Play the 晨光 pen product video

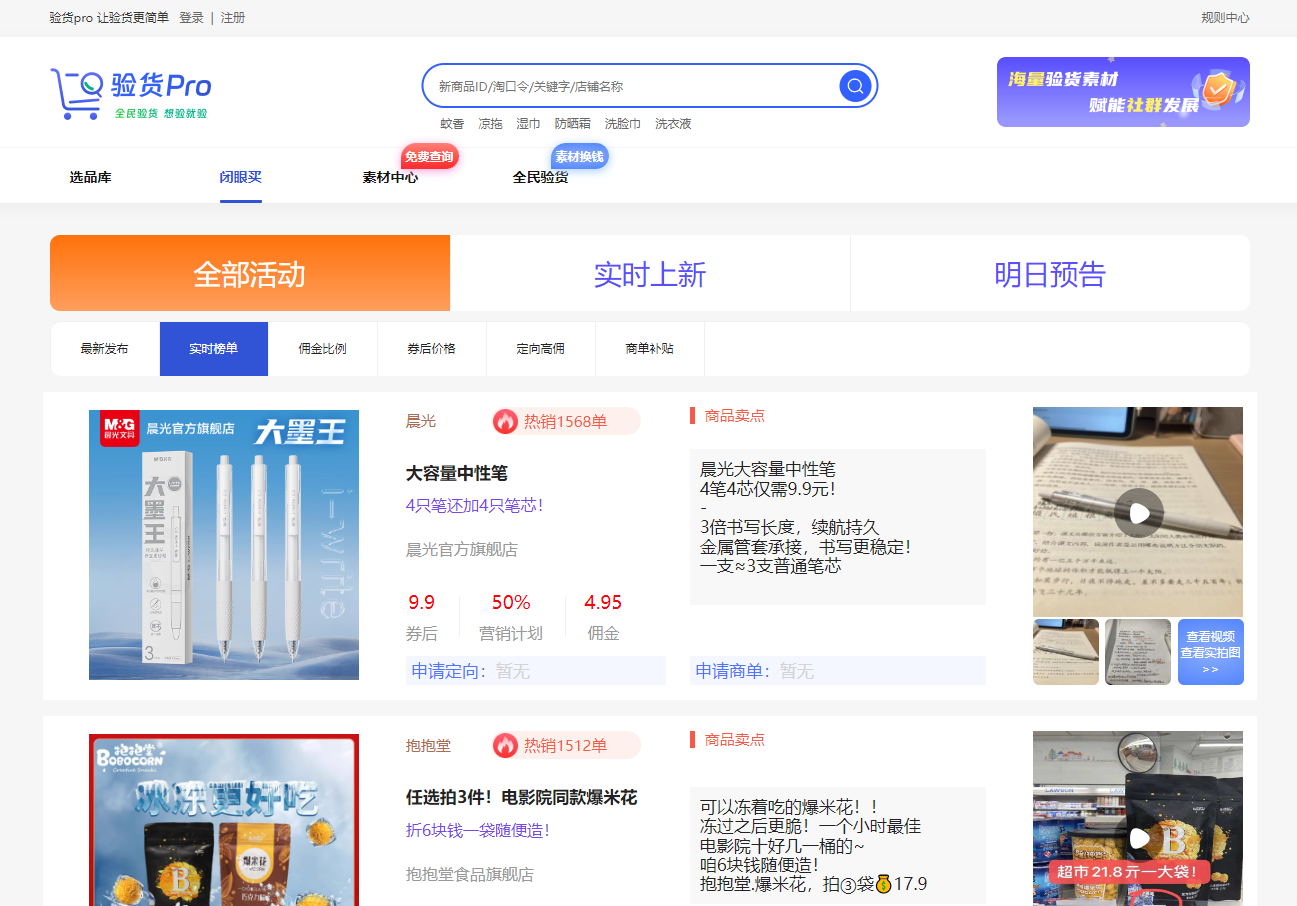tap(1138, 513)
